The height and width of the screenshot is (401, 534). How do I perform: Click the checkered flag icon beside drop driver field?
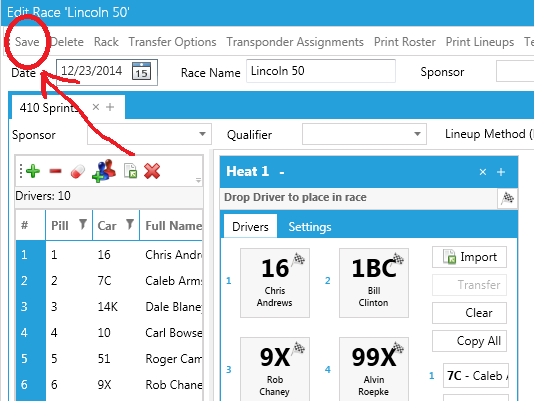tap(507, 198)
